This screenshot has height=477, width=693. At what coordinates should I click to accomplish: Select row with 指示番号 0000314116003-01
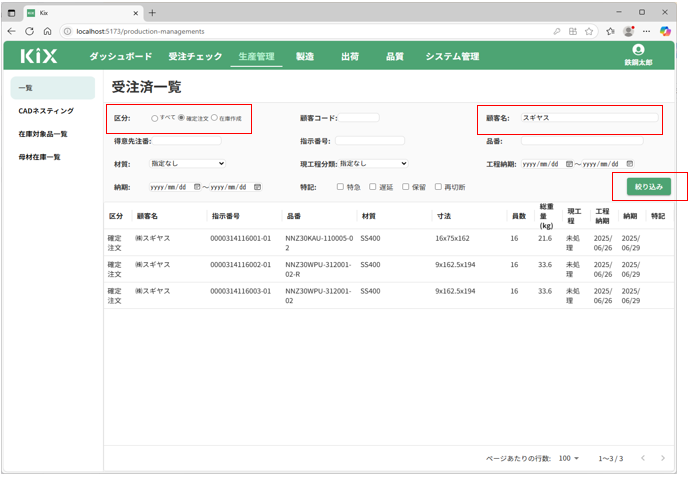[389, 296]
